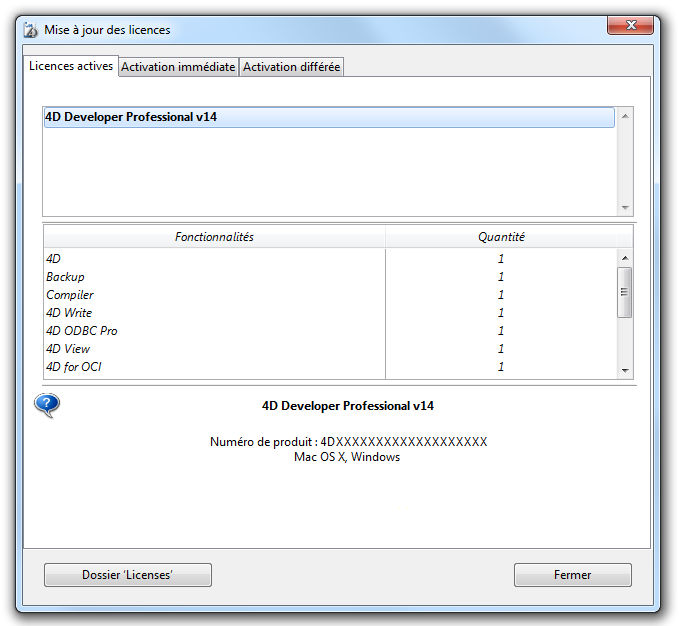
Task: Close the Mise à jour des licences window
Action: click(630, 25)
